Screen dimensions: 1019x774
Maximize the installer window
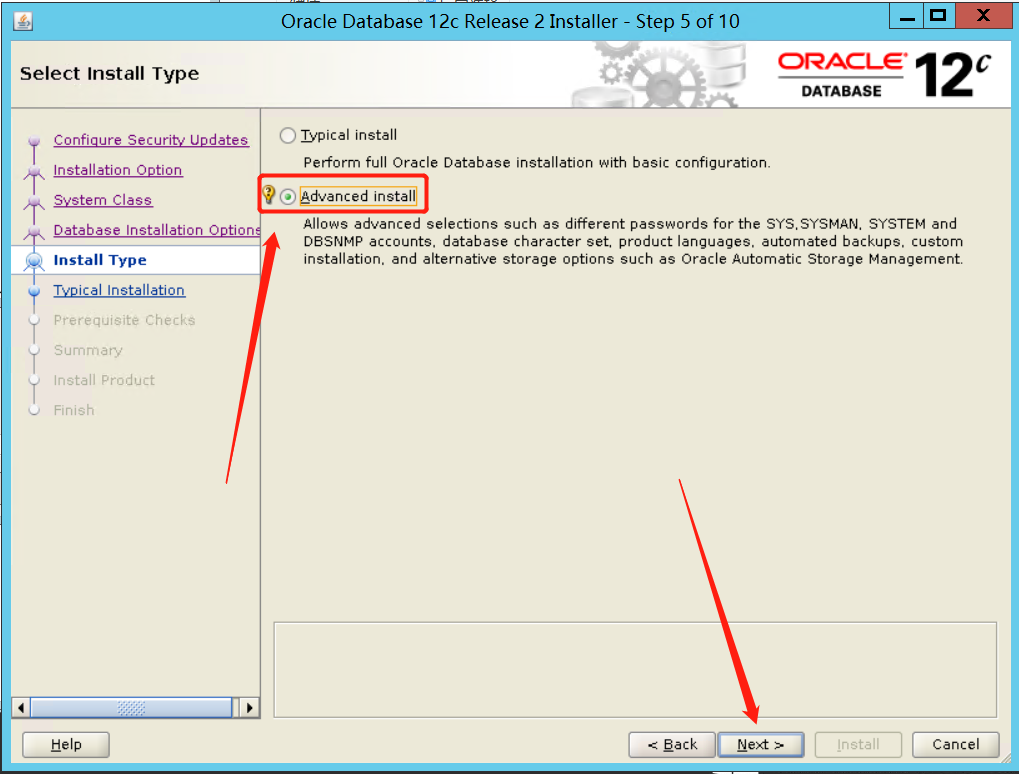click(x=938, y=16)
